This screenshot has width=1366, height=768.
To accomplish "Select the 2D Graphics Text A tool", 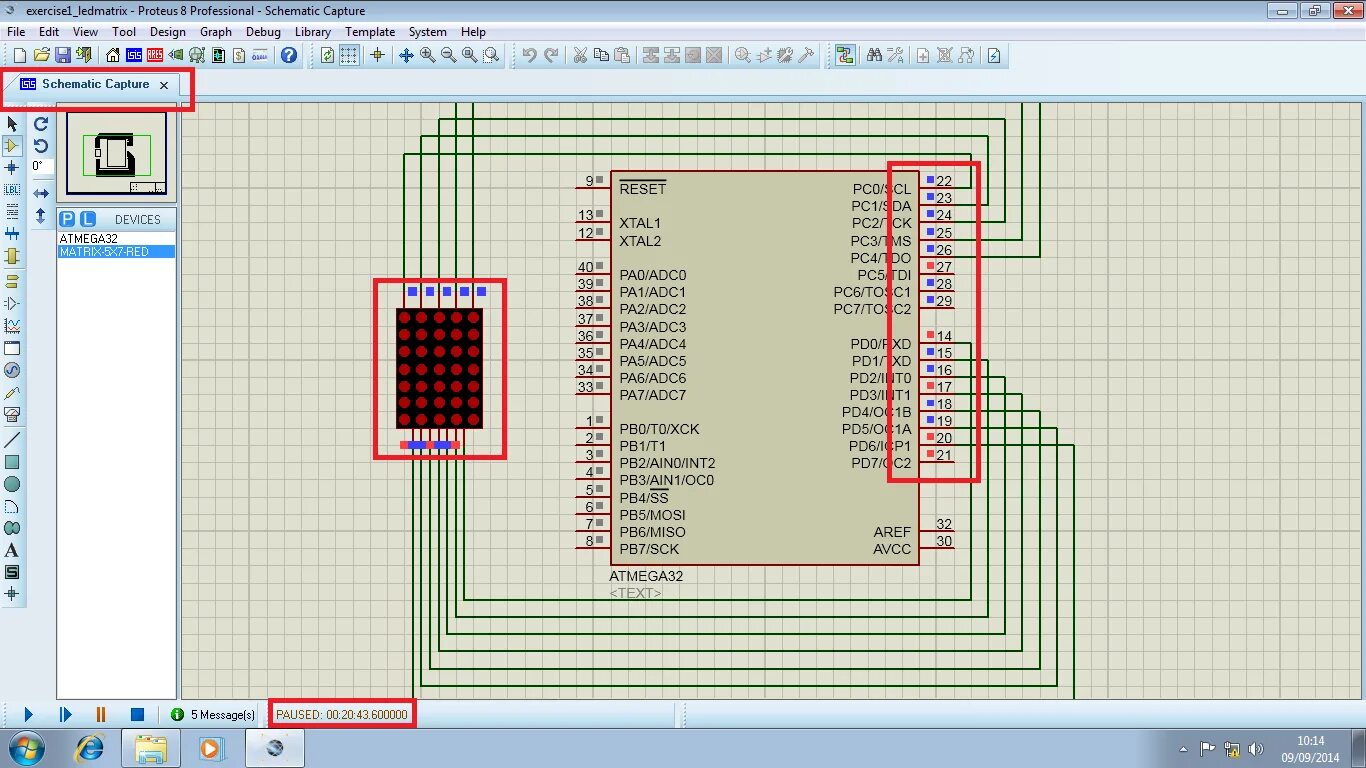I will [12, 550].
